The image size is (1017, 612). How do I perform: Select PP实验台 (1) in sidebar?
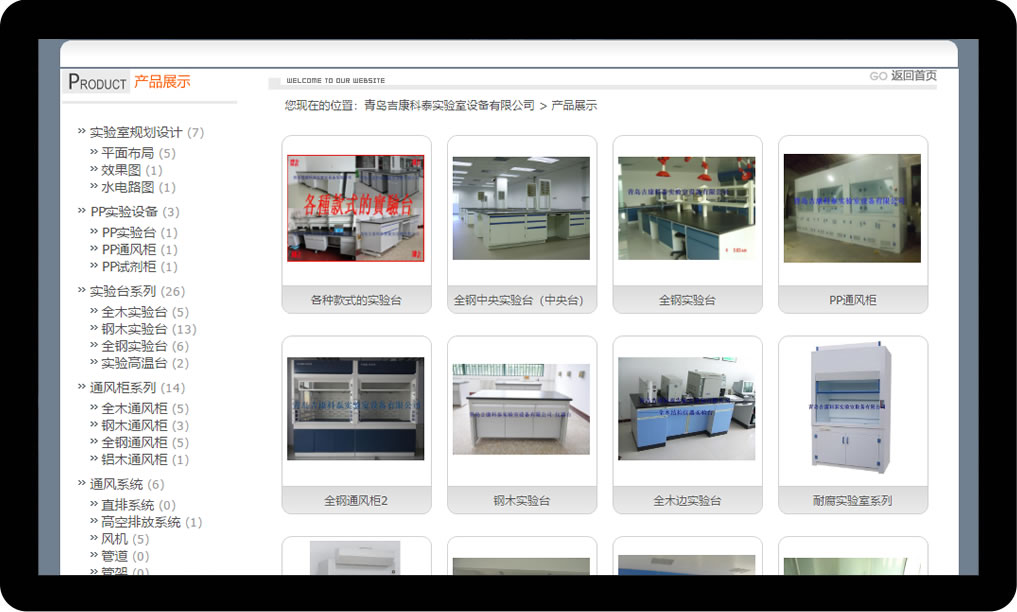point(139,232)
